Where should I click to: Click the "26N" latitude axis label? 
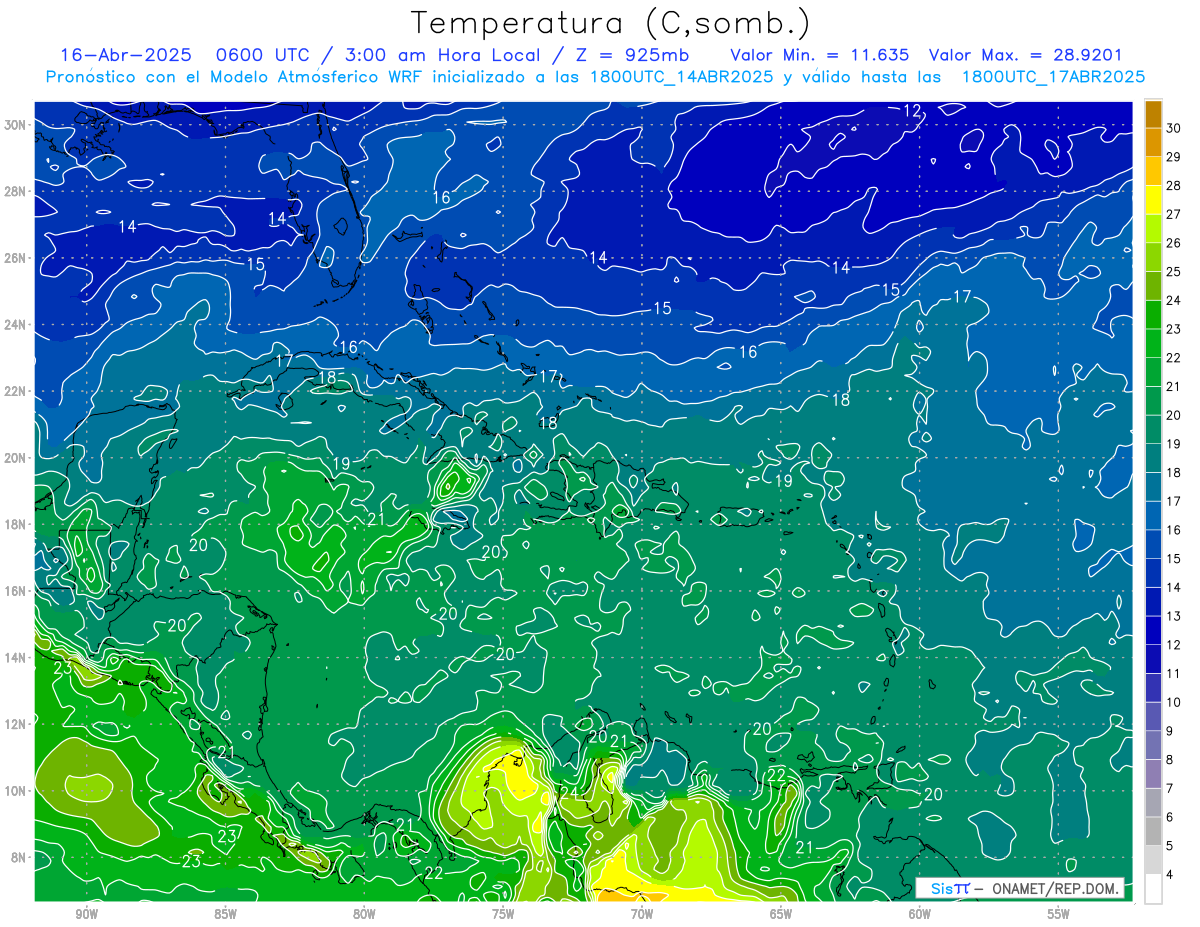pyautogui.click(x=17, y=258)
